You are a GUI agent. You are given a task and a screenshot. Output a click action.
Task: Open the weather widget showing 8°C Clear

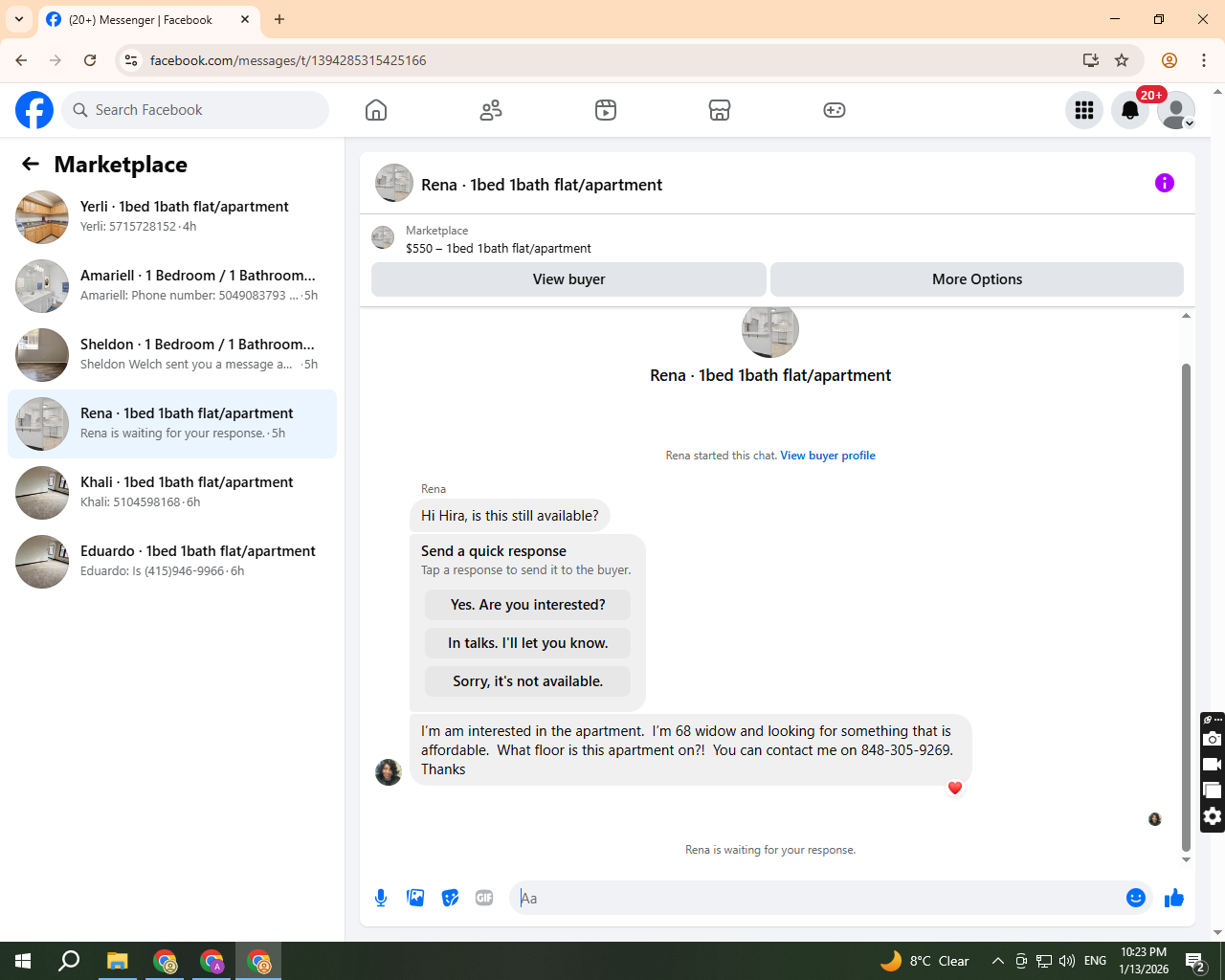pos(924,961)
